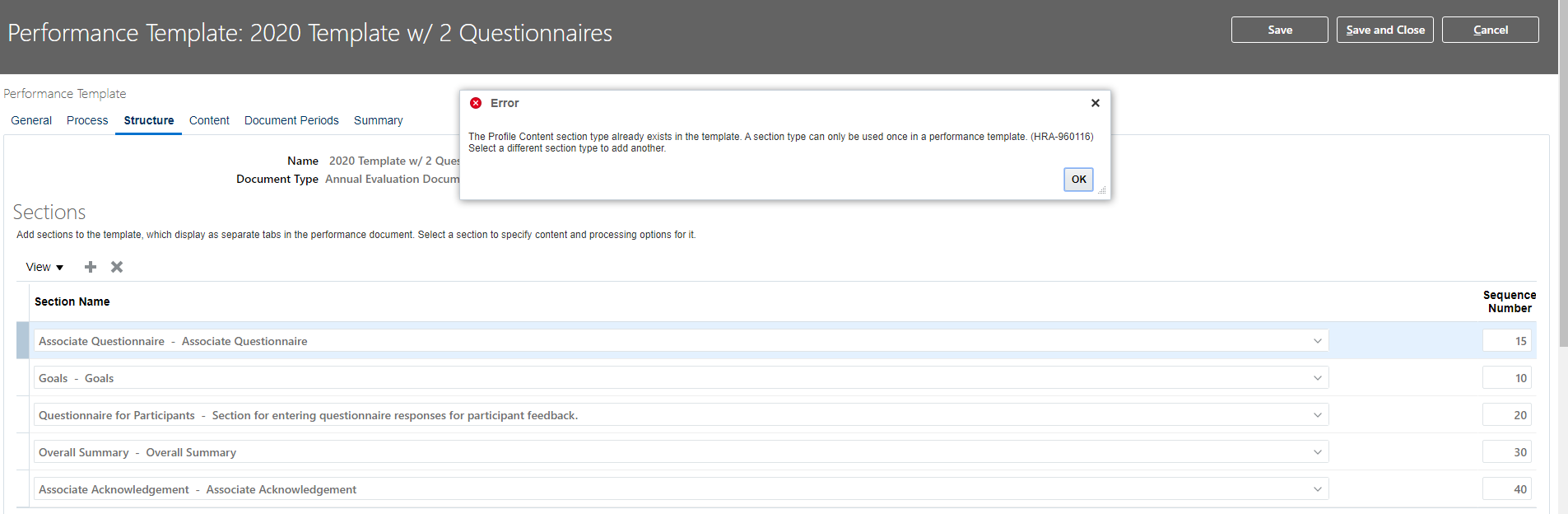Open the Content tab
Screen dimensions: 1568x514
tap(209, 120)
